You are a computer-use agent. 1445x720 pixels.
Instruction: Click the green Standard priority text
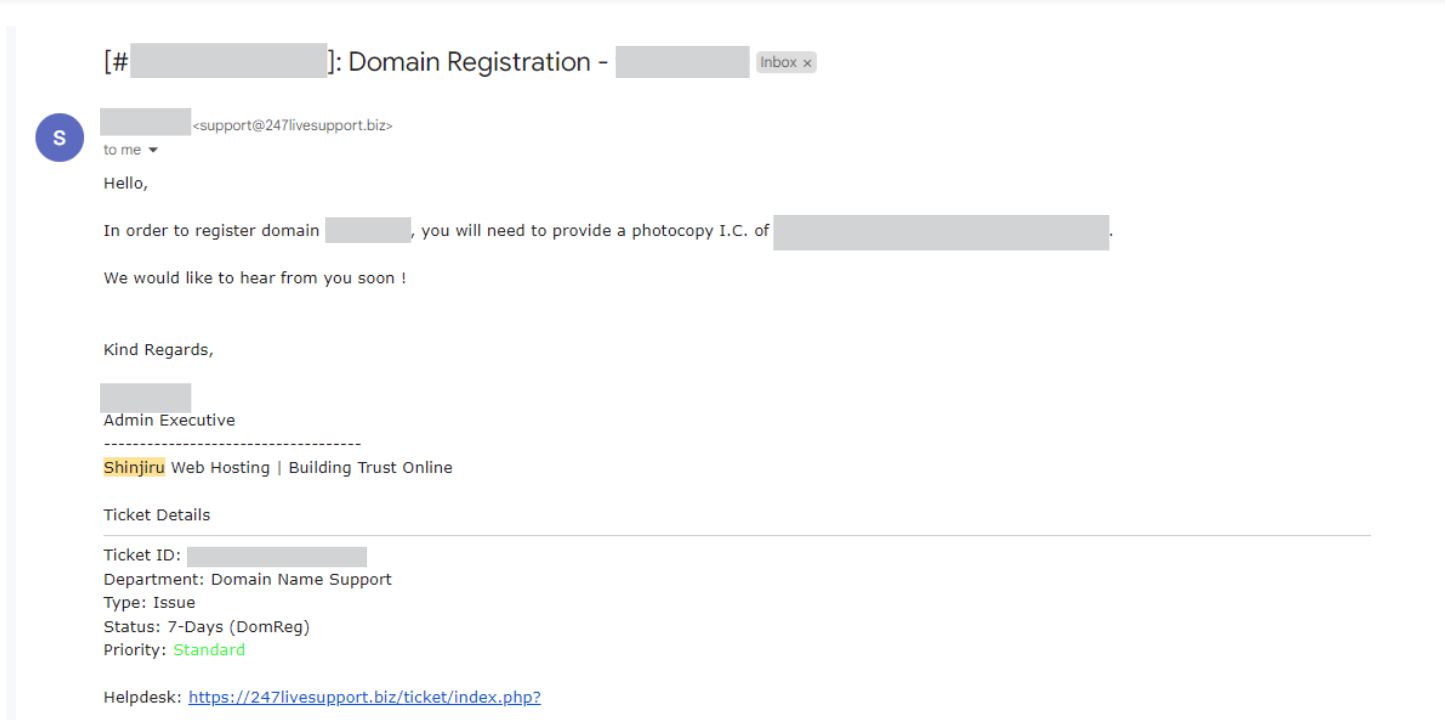pos(209,650)
